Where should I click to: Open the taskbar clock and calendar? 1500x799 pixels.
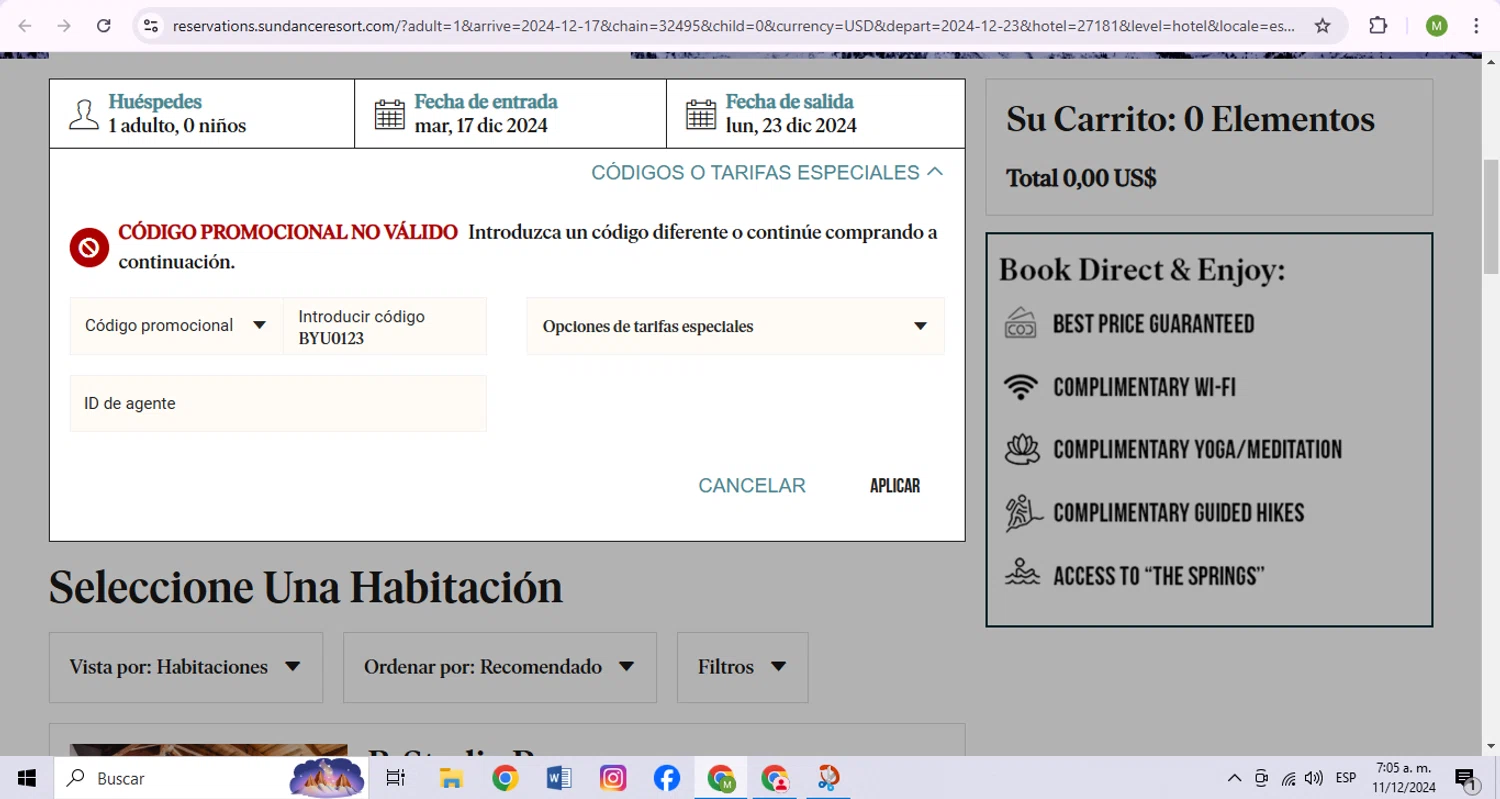[1403, 778]
